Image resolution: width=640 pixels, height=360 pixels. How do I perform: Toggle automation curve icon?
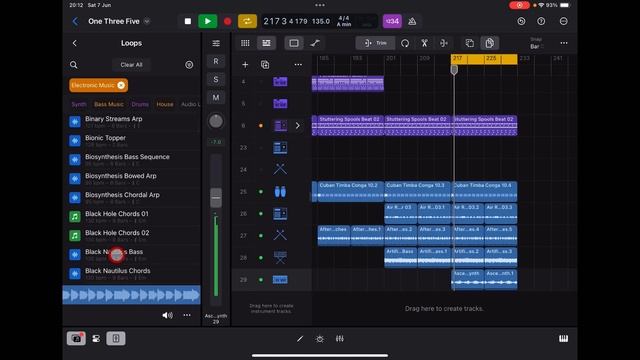click(315, 43)
